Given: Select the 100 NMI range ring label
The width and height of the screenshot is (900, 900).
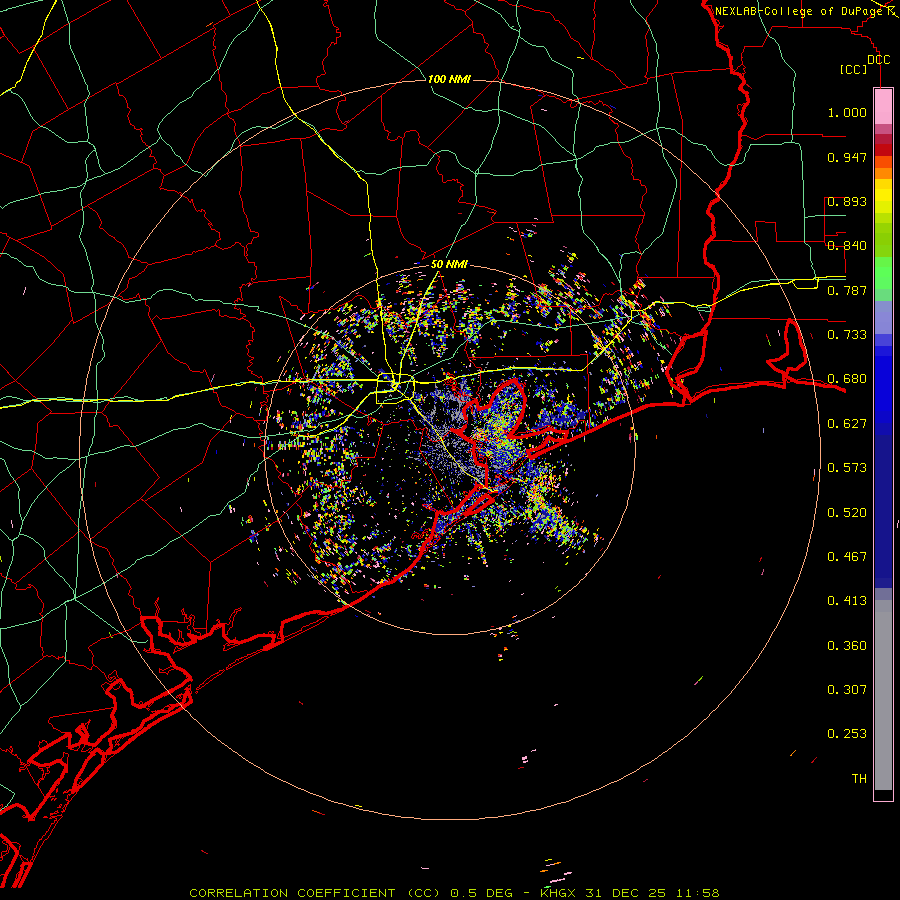Looking at the screenshot, I should [449, 79].
